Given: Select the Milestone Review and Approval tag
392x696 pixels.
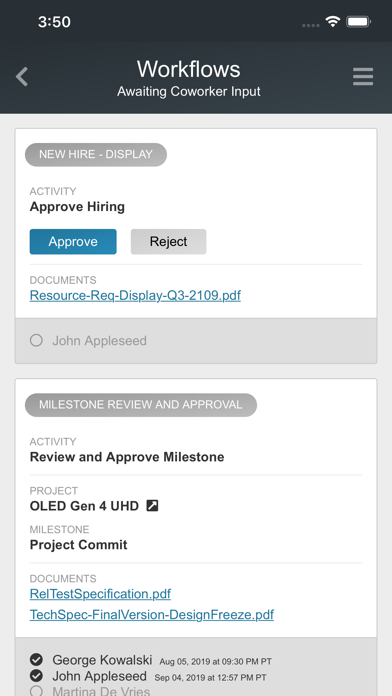Looking at the screenshot, I should click(x=141, y=405).
